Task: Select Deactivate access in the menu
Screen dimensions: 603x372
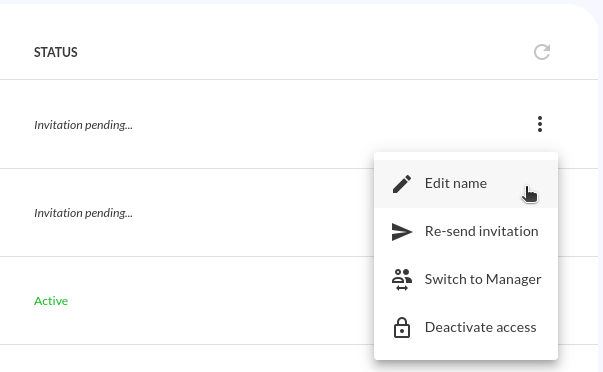Action: pos(466,327)
